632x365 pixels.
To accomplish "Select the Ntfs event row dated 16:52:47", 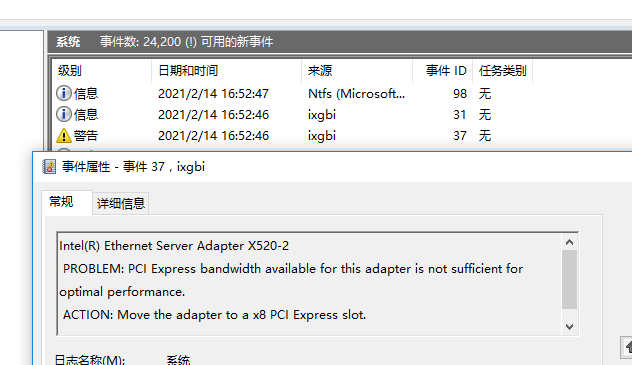I will pyautogui.click(x=341, y=93).
